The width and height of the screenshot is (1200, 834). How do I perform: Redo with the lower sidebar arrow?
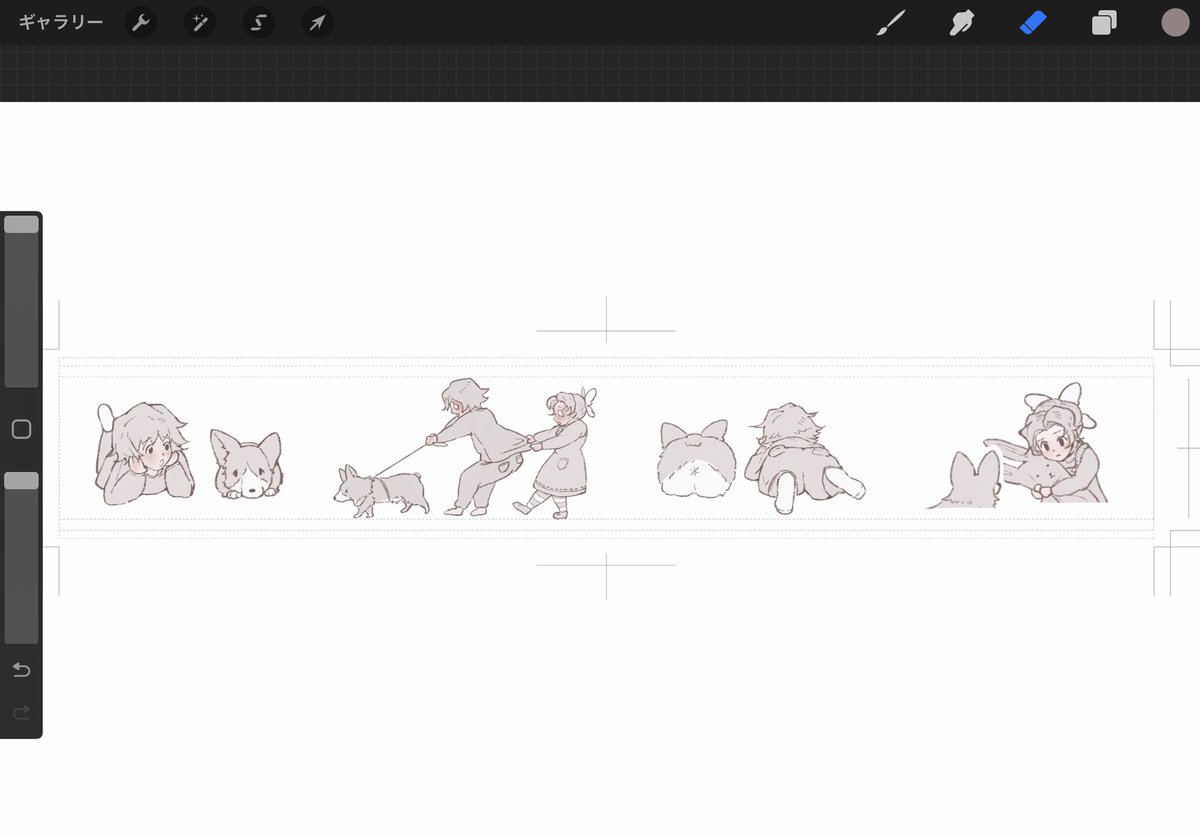click(21, 712)
